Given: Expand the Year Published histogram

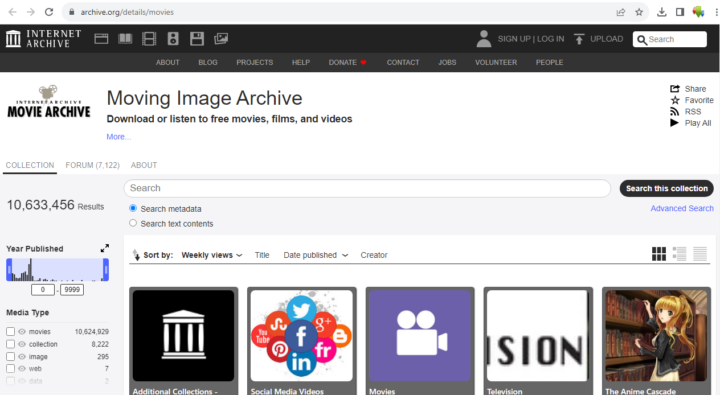Looking at the screenshot, I should (x=105, y=248).
